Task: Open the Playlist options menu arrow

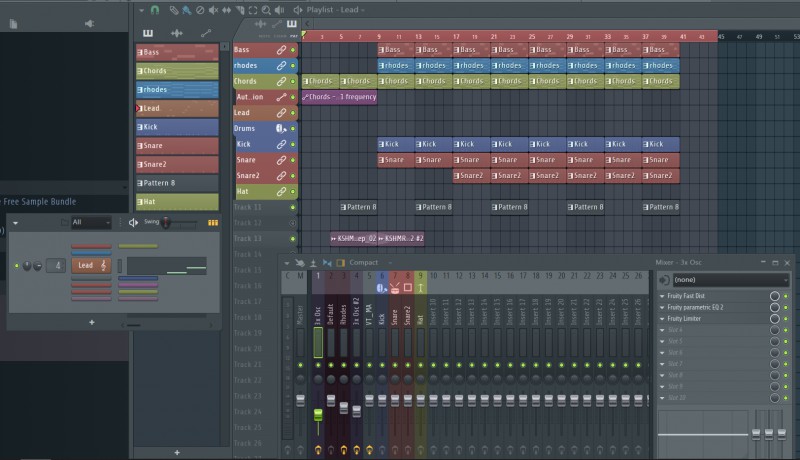Action: pos(141,10)
